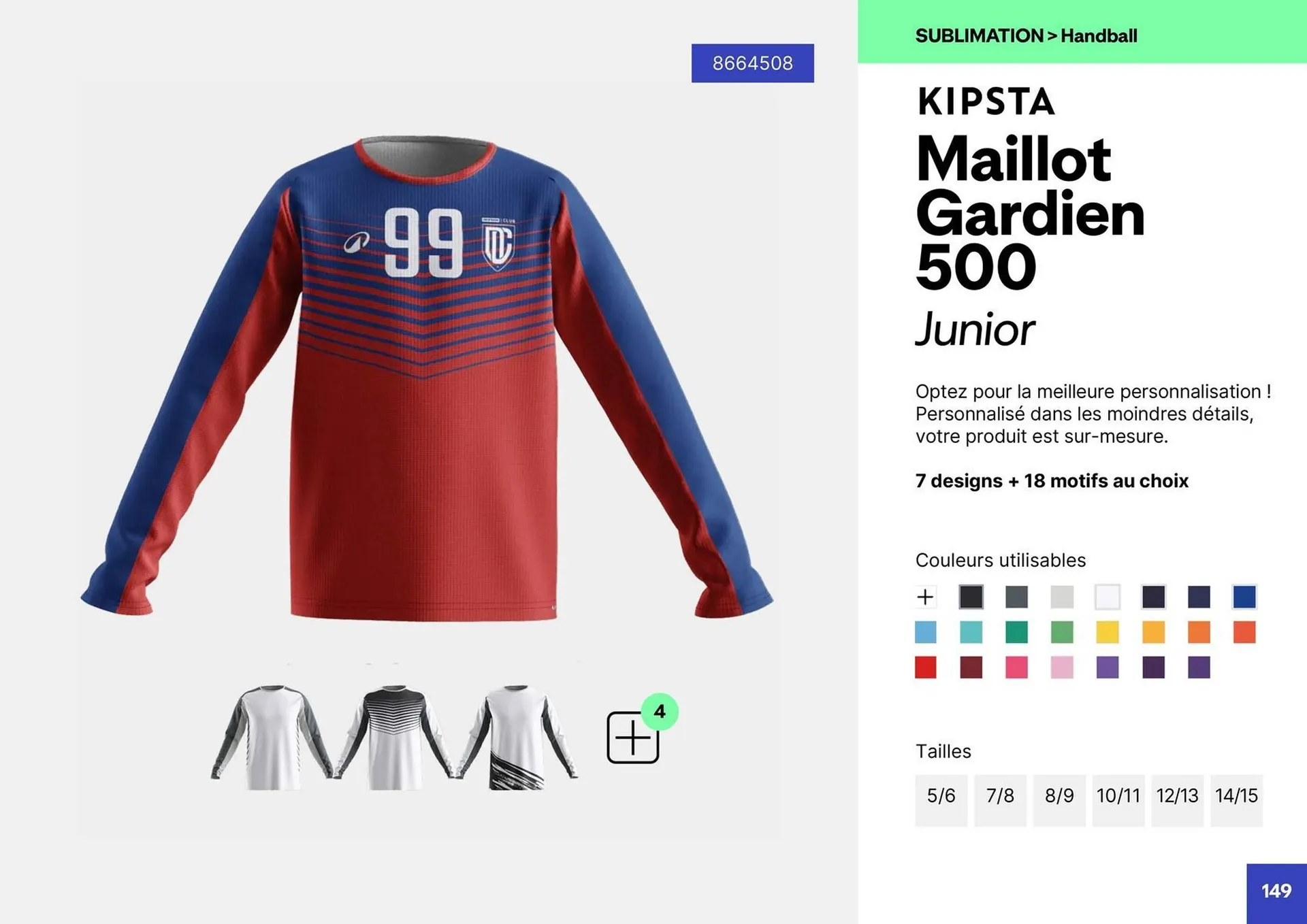Select the black chevron-striped jersey thumbnail

pos(395,738)
